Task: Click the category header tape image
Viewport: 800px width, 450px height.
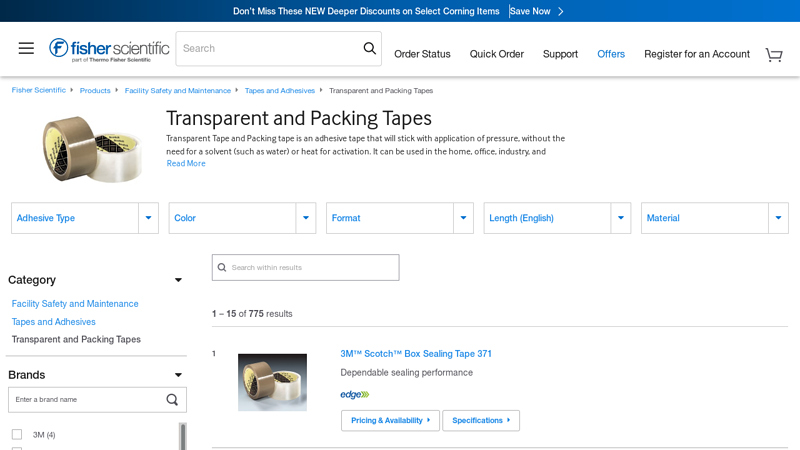Action: [92, 149]
